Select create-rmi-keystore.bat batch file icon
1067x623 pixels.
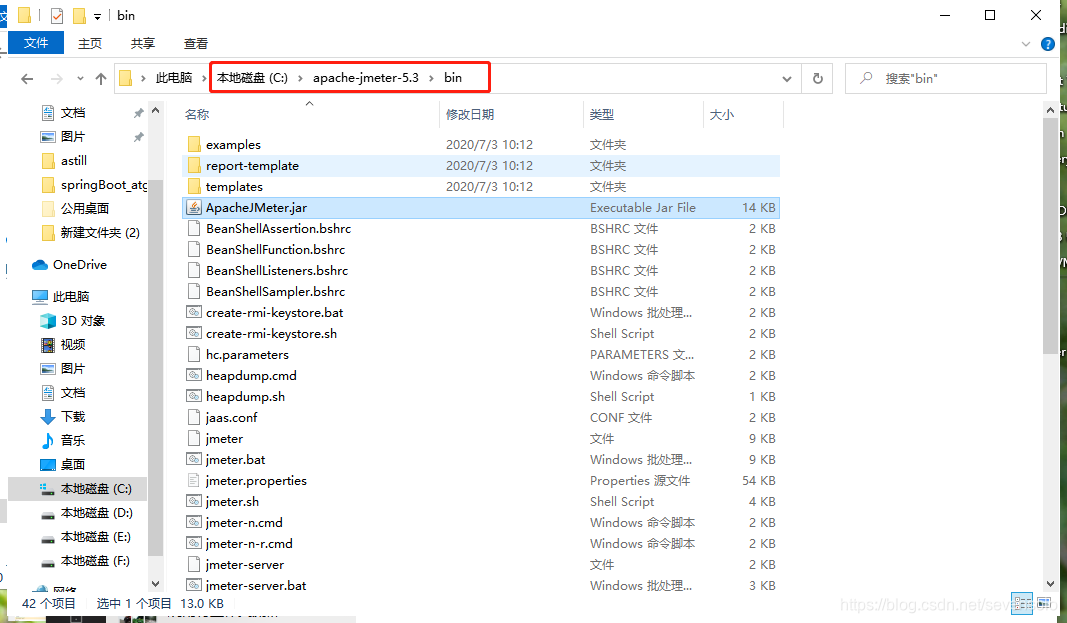click(194, 313)
